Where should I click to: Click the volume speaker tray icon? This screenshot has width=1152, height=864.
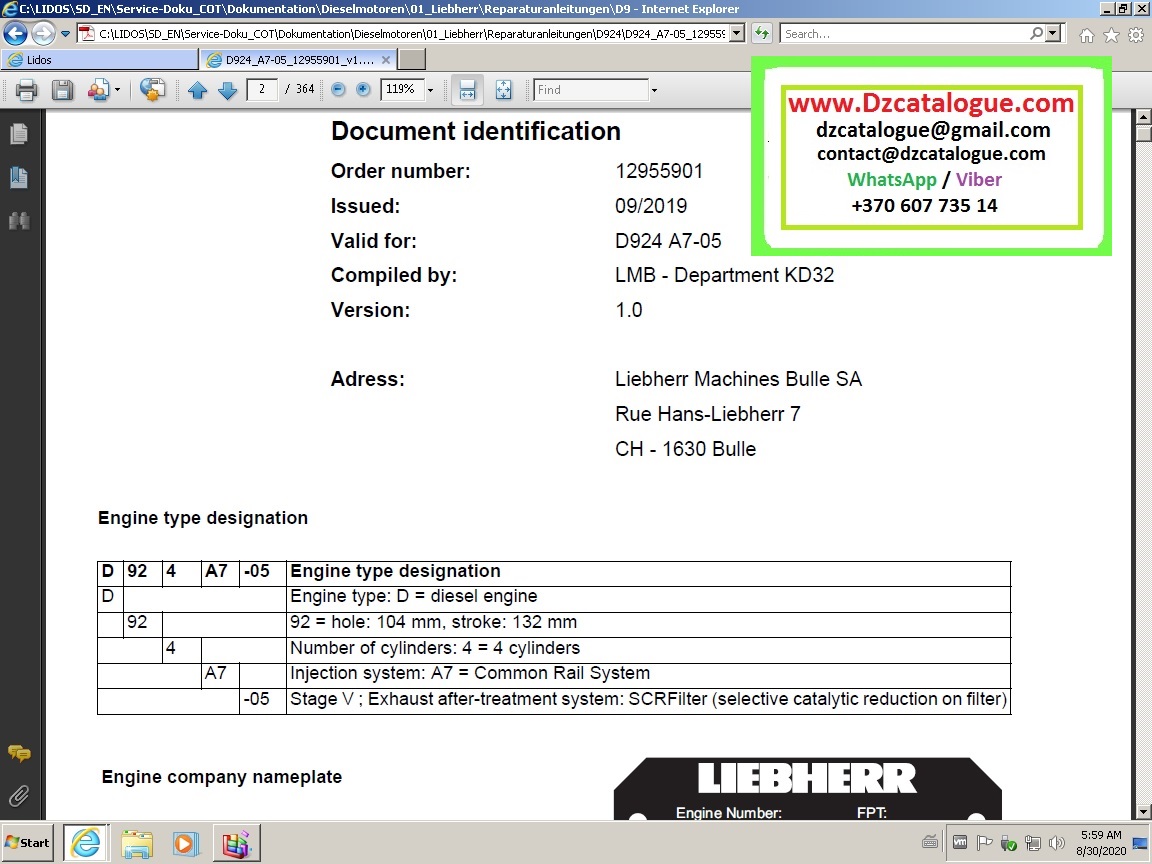[1057, 843]
